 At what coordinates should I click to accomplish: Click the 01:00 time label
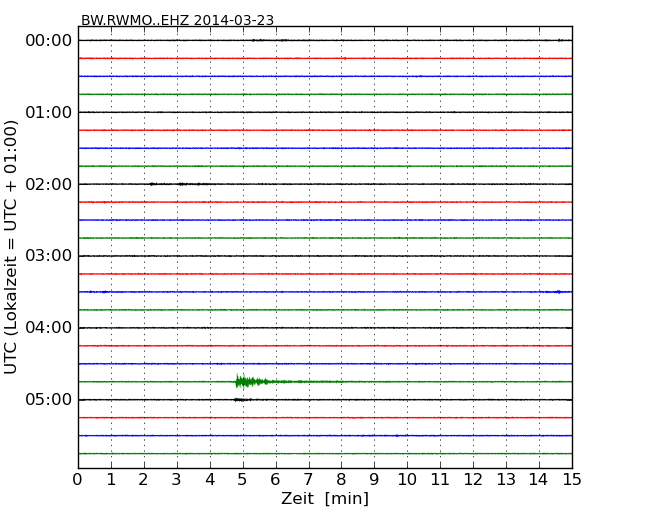click(x=49, y=112)
